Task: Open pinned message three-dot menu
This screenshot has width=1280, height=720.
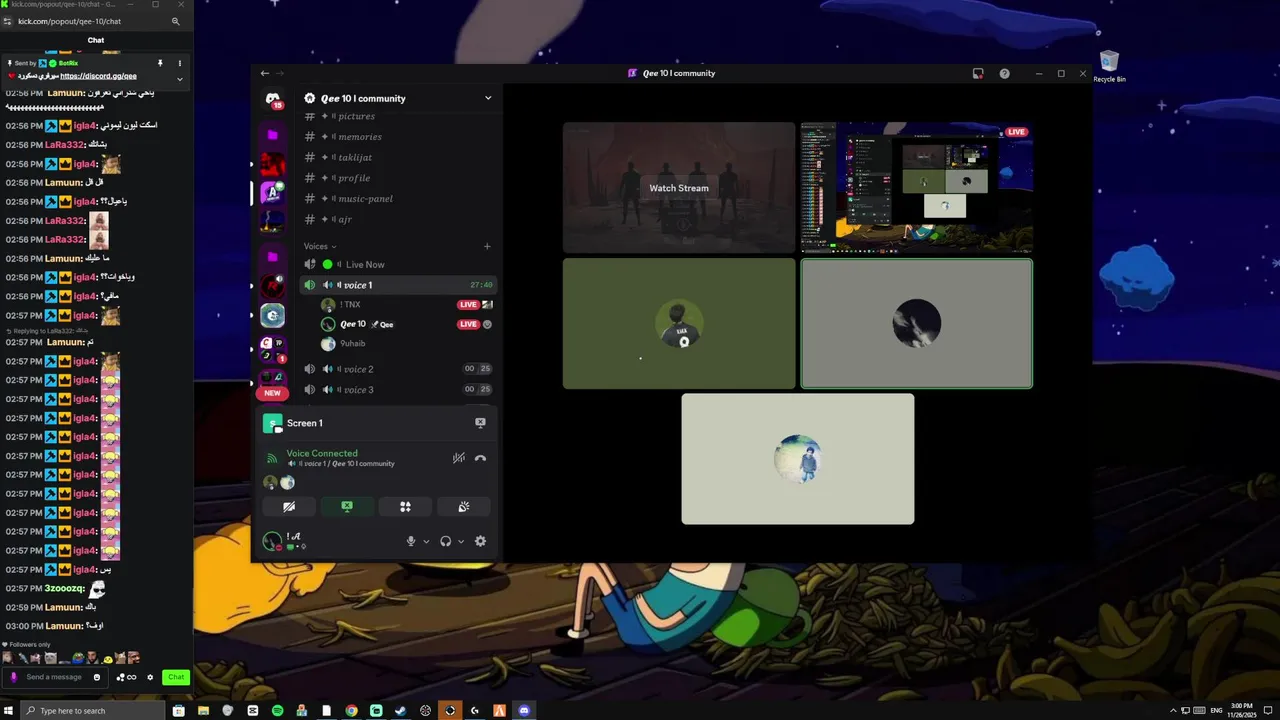Action: [x=180, y=63]
